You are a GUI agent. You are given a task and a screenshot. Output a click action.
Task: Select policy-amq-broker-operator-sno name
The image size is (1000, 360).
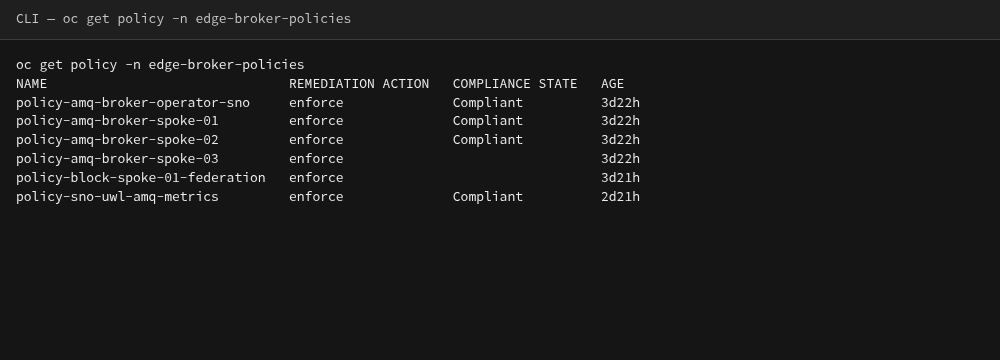coord(133,103)
